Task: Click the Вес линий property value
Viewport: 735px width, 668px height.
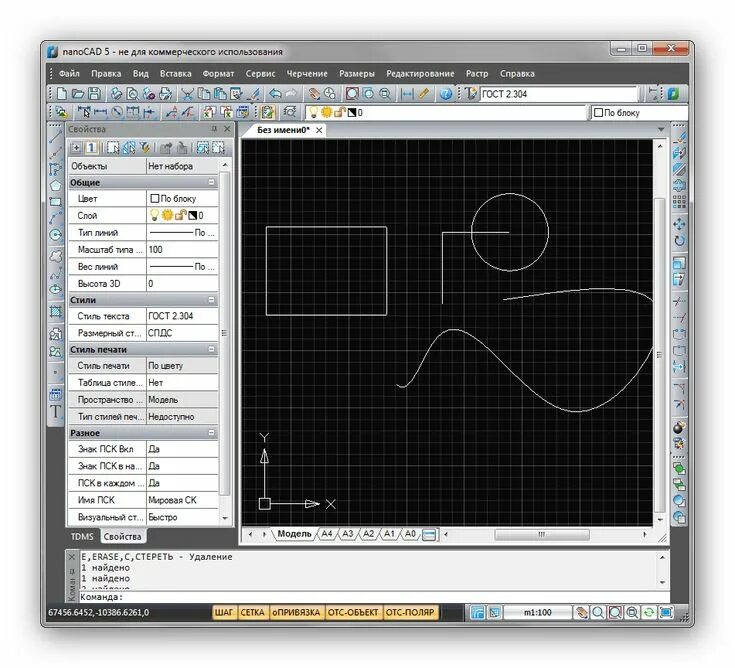Action: click(x=183, y=267)
